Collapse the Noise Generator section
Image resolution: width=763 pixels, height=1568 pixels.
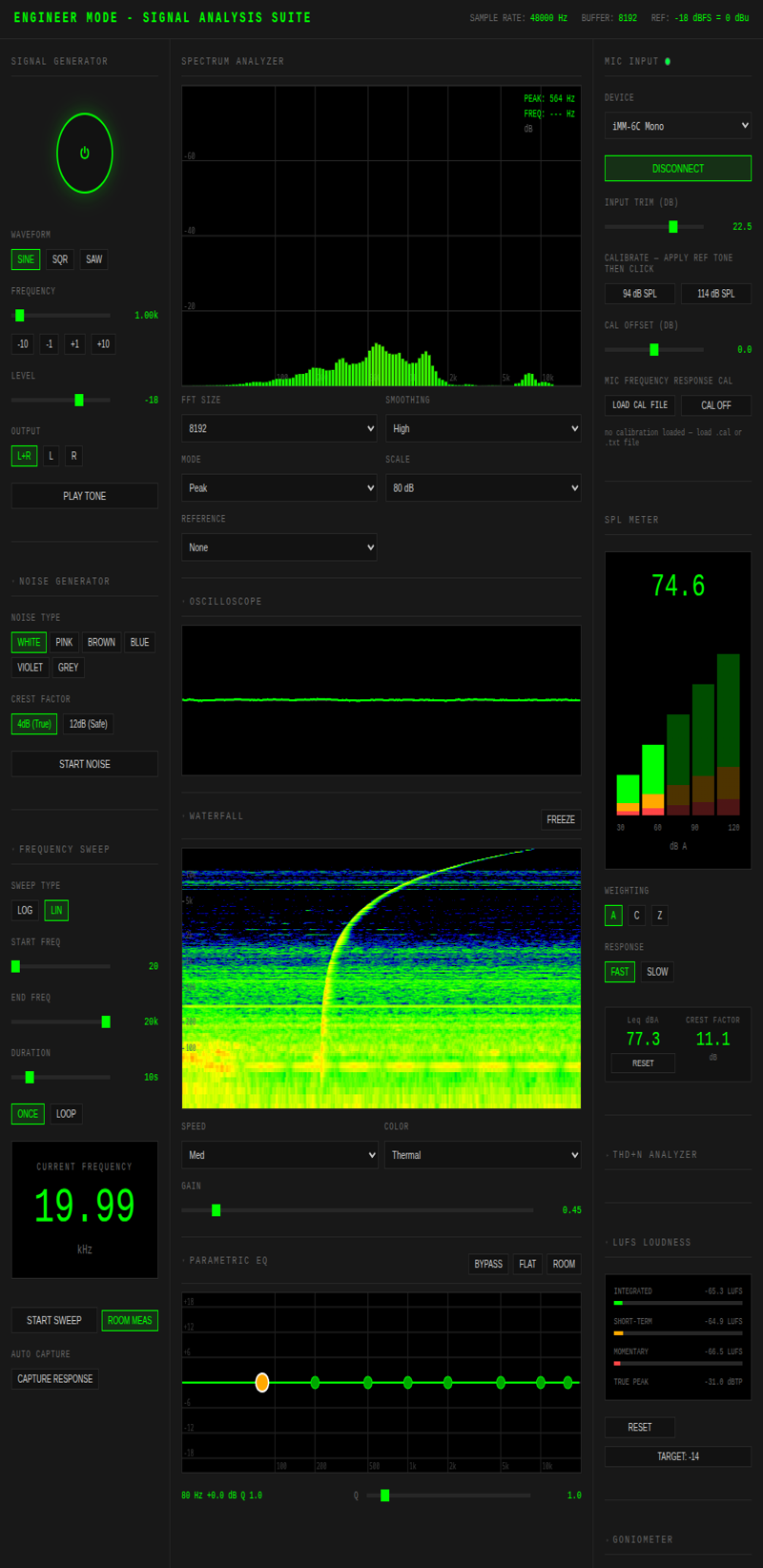(x=62, y=581)
